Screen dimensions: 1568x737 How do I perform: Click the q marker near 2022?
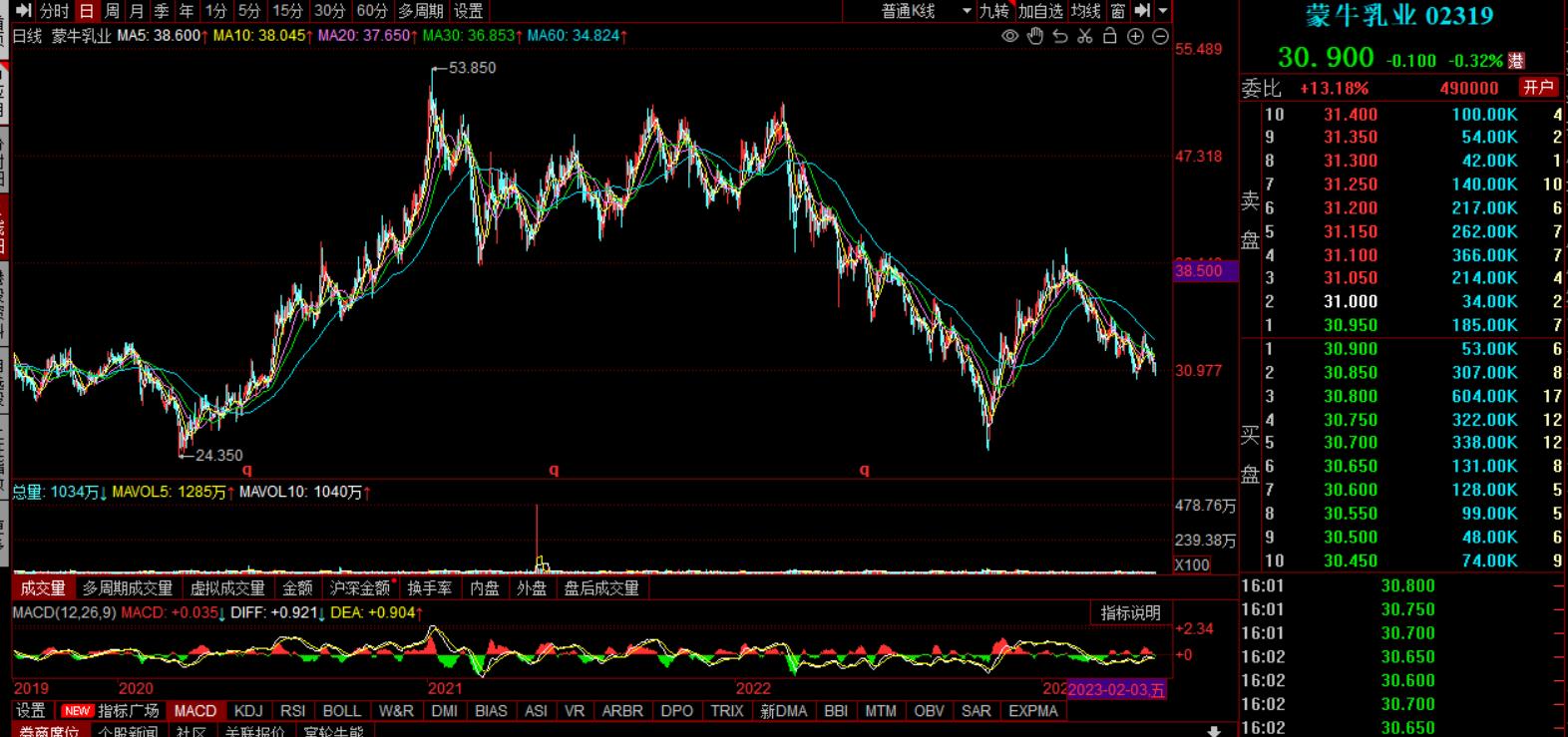point(864,470)
